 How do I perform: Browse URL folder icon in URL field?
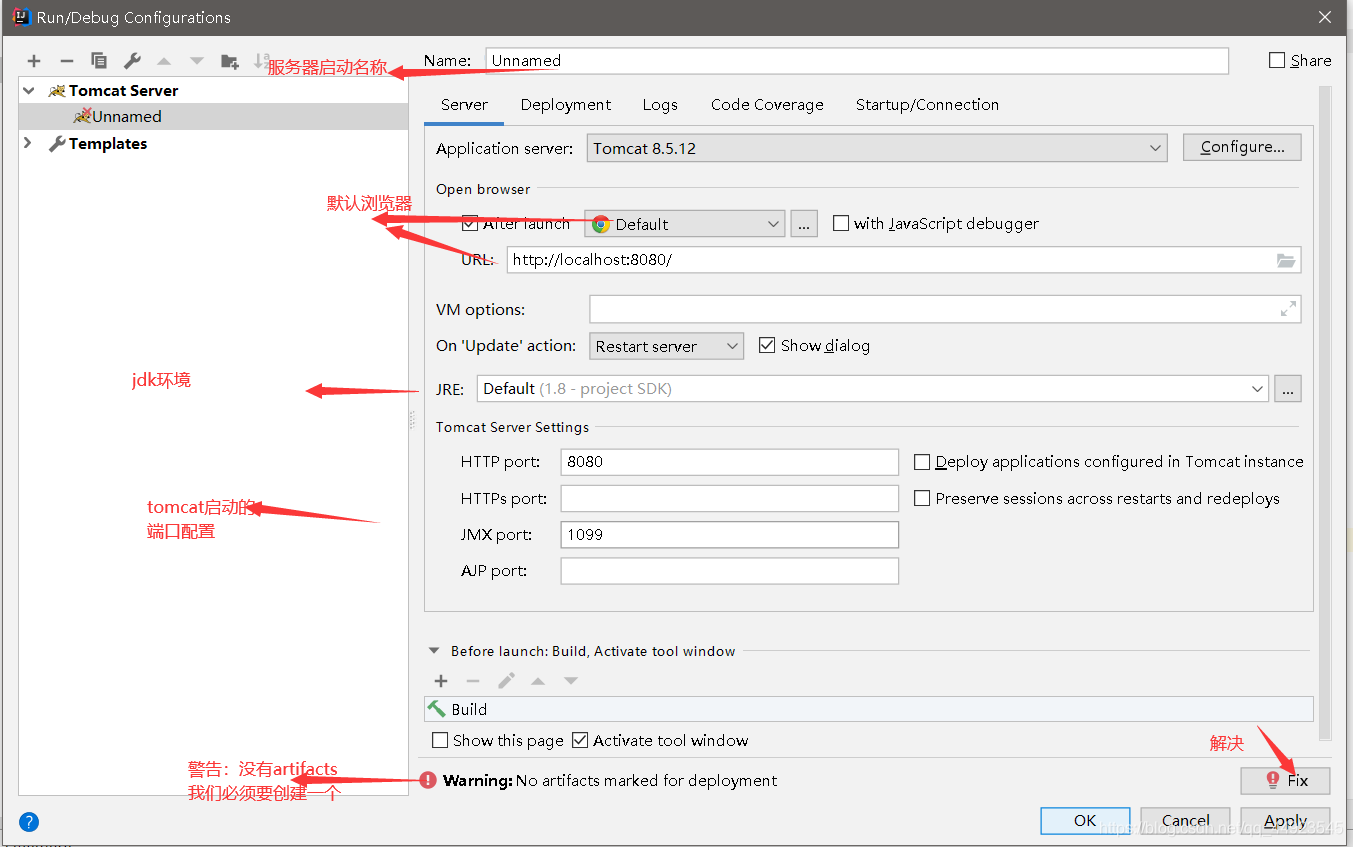[x=1286, y=260]
